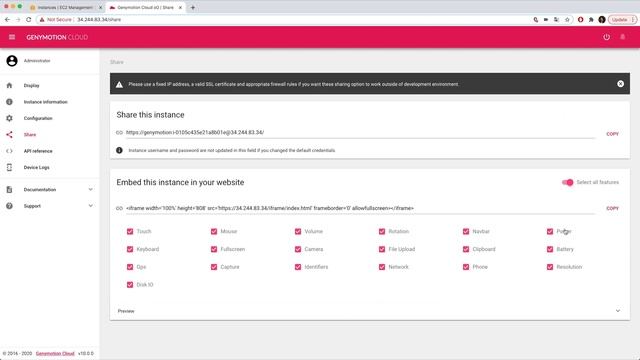640x360 pixels.
Task: Expand the Documentation sidebar section
Action: pos(91,189)
